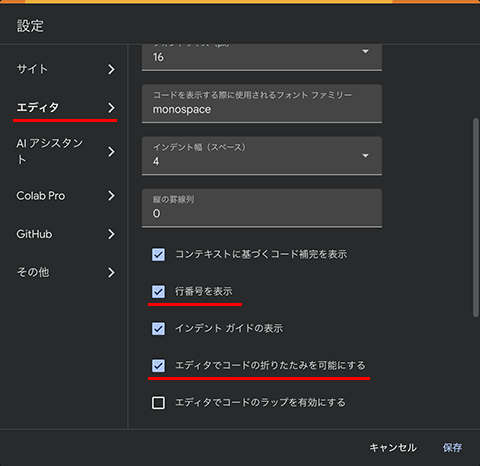This screenshot has height=466, width=480.
Task: Open the GitHub settings section
Action: click(65, 234)
